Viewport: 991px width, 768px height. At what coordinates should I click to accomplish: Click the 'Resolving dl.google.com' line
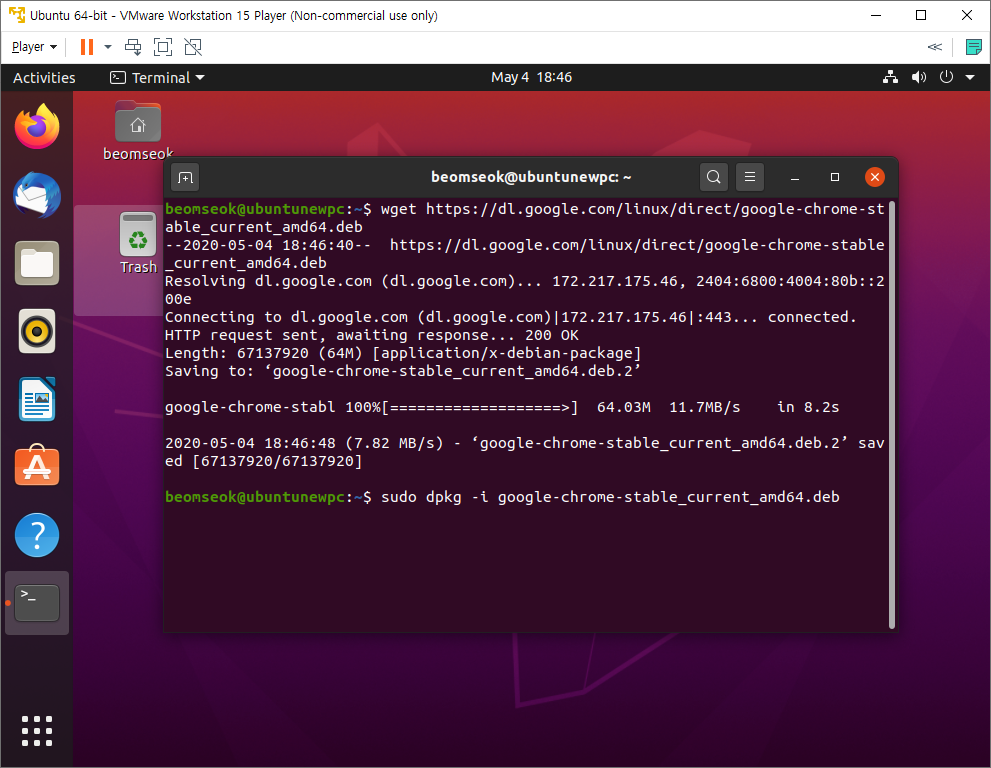tap(525, 290)
